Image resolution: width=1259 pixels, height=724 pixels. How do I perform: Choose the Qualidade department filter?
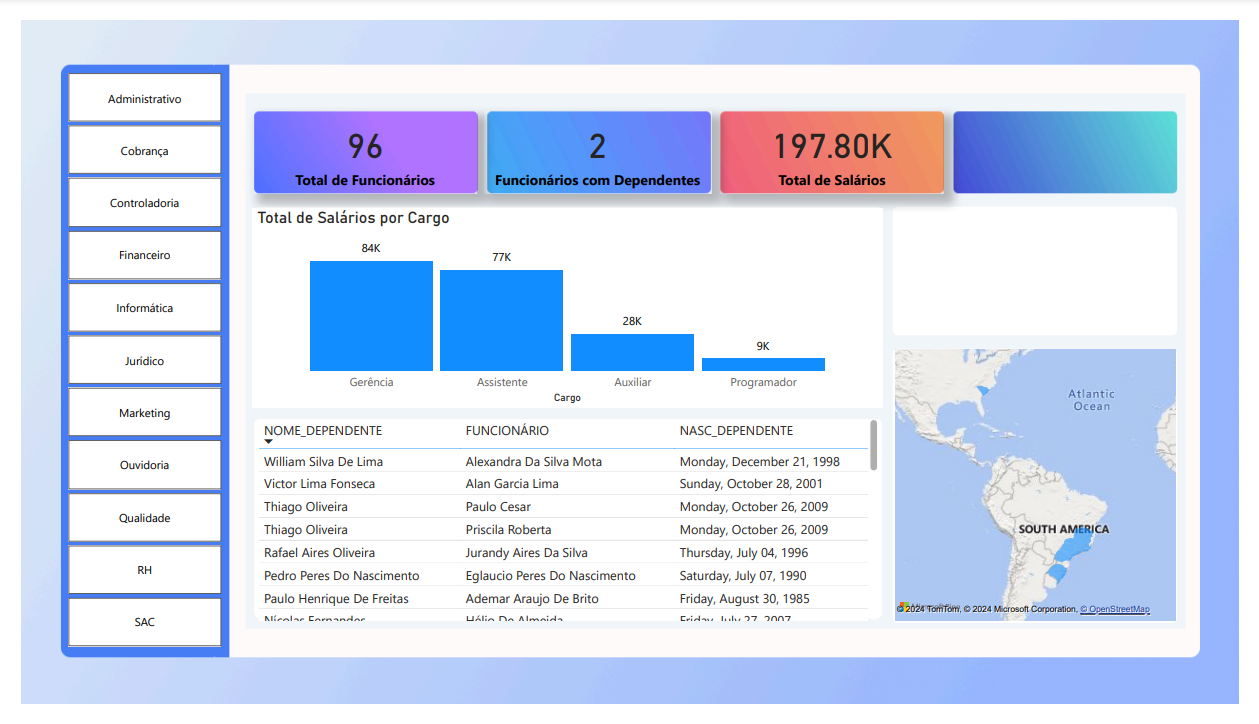pyautogui.click(x=145, y=518)
